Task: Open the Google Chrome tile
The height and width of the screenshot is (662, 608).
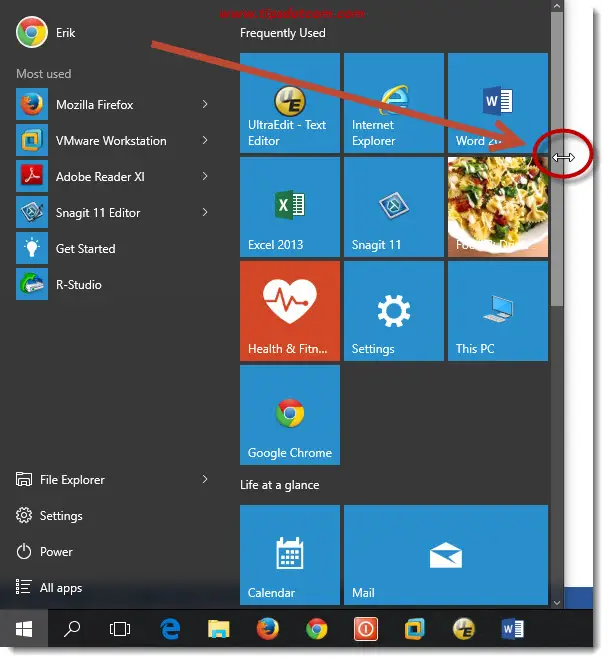Action: point(290,415)
